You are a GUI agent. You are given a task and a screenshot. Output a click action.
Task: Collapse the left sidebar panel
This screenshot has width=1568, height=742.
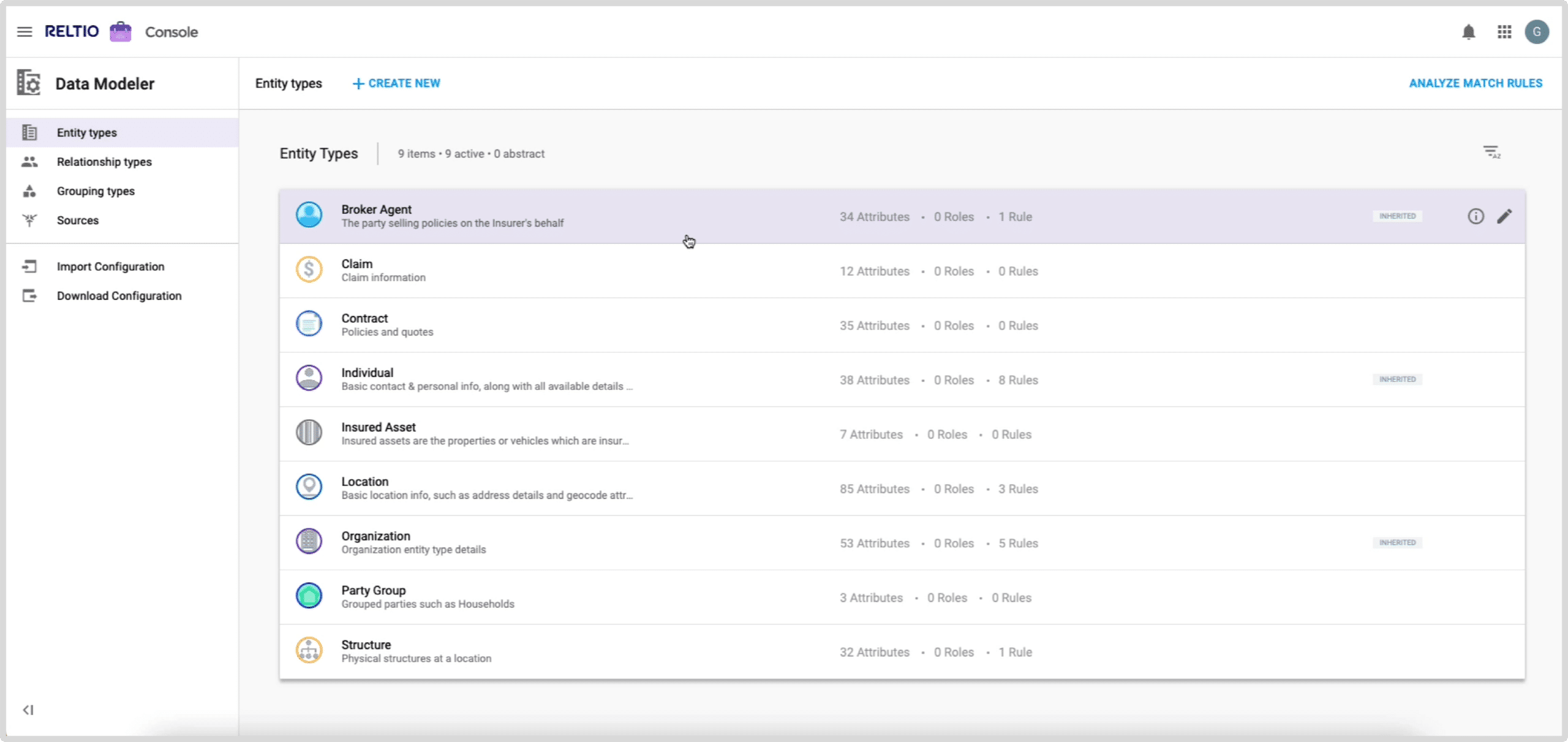[x=28, y=710]
